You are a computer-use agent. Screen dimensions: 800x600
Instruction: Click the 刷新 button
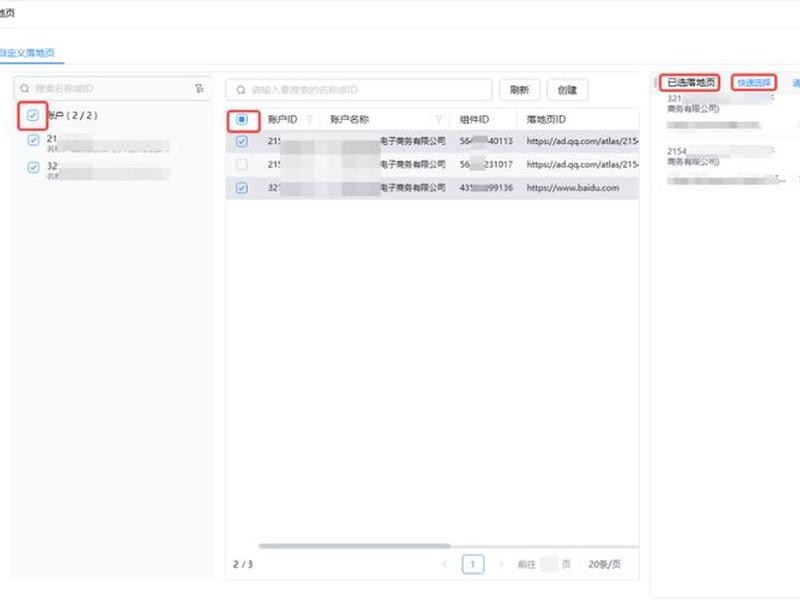(x=519, y=90)
